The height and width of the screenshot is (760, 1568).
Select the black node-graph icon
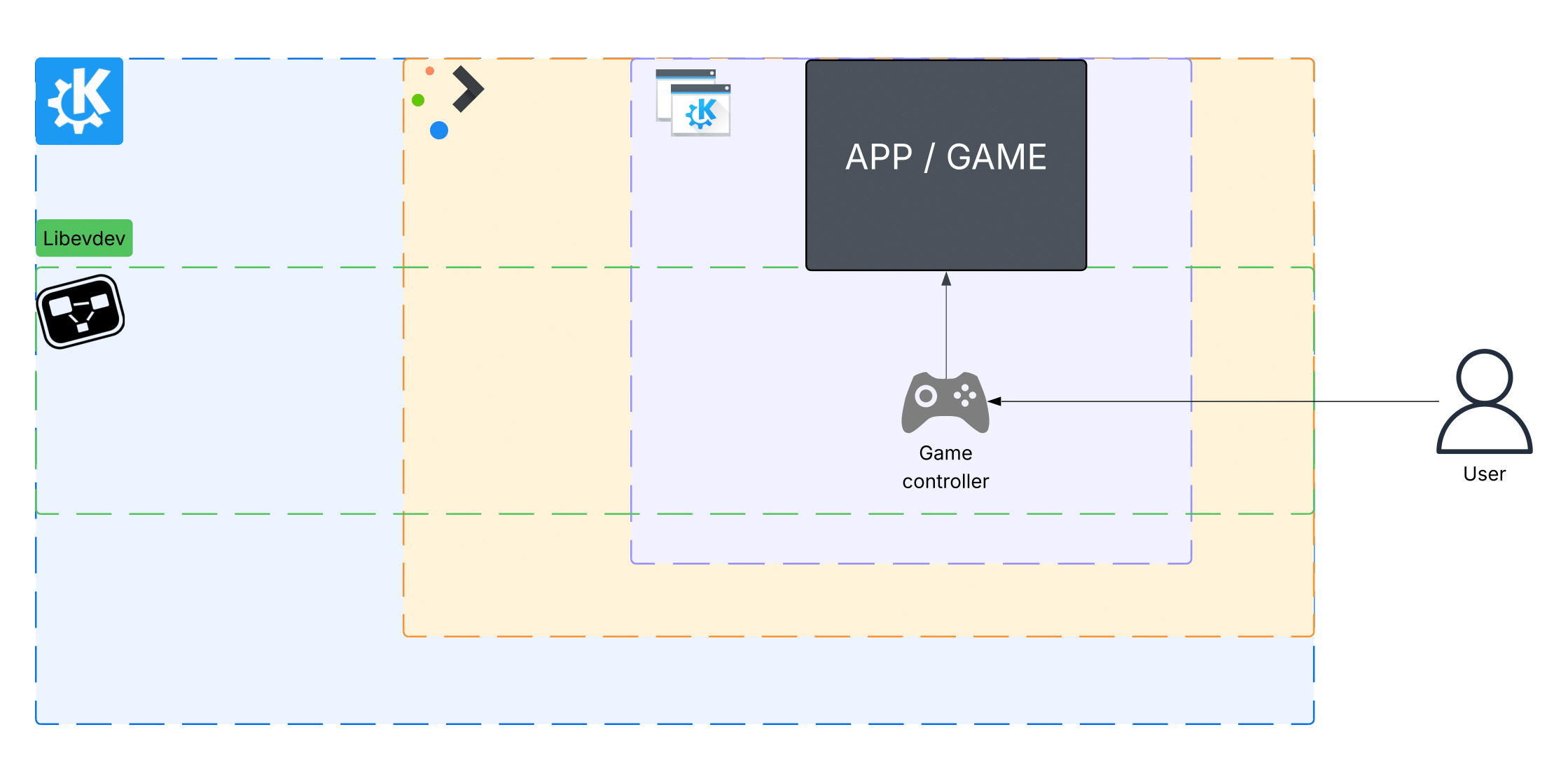81,312
